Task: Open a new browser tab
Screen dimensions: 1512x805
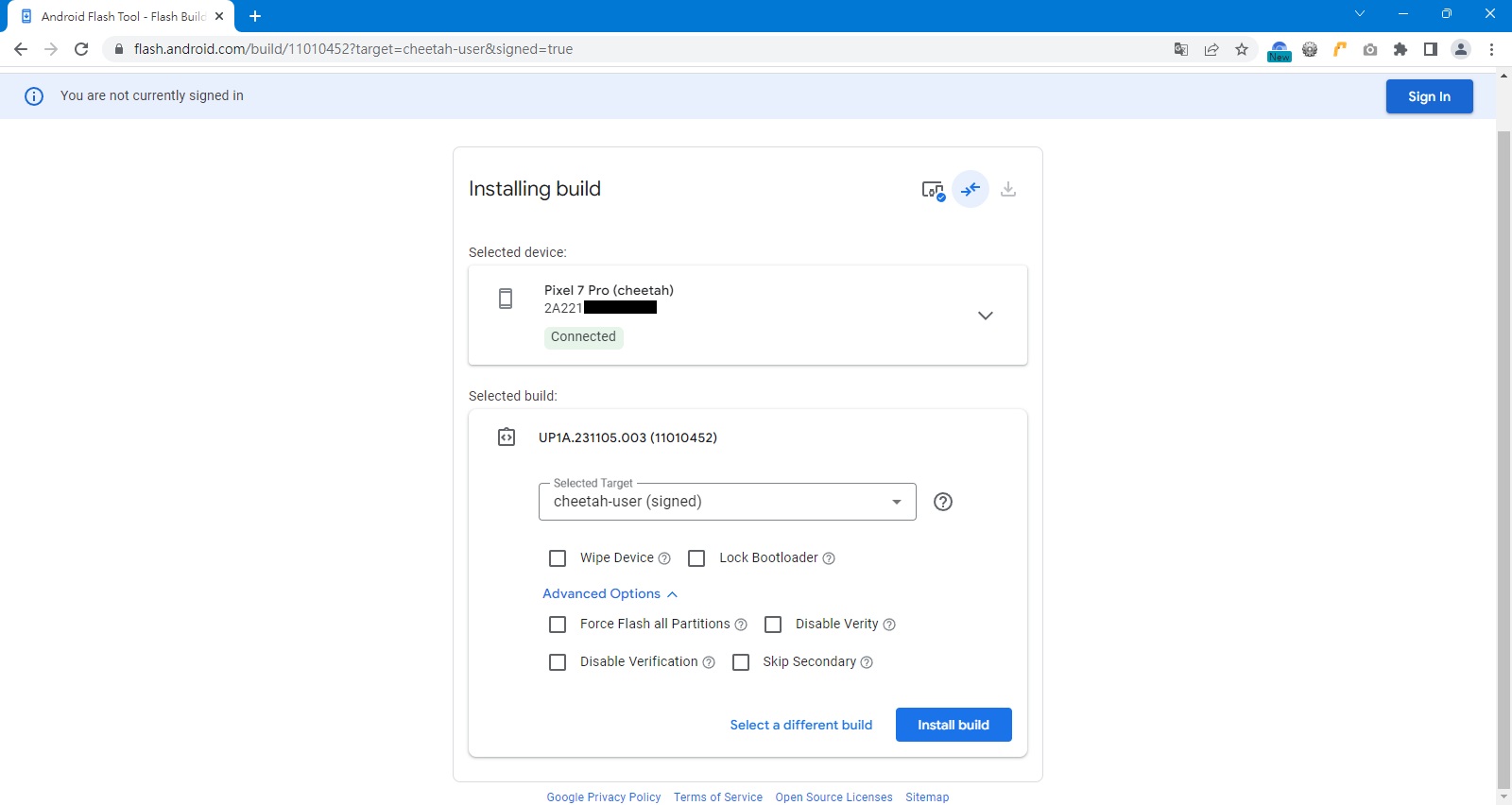Action: (x=255, y=16)
